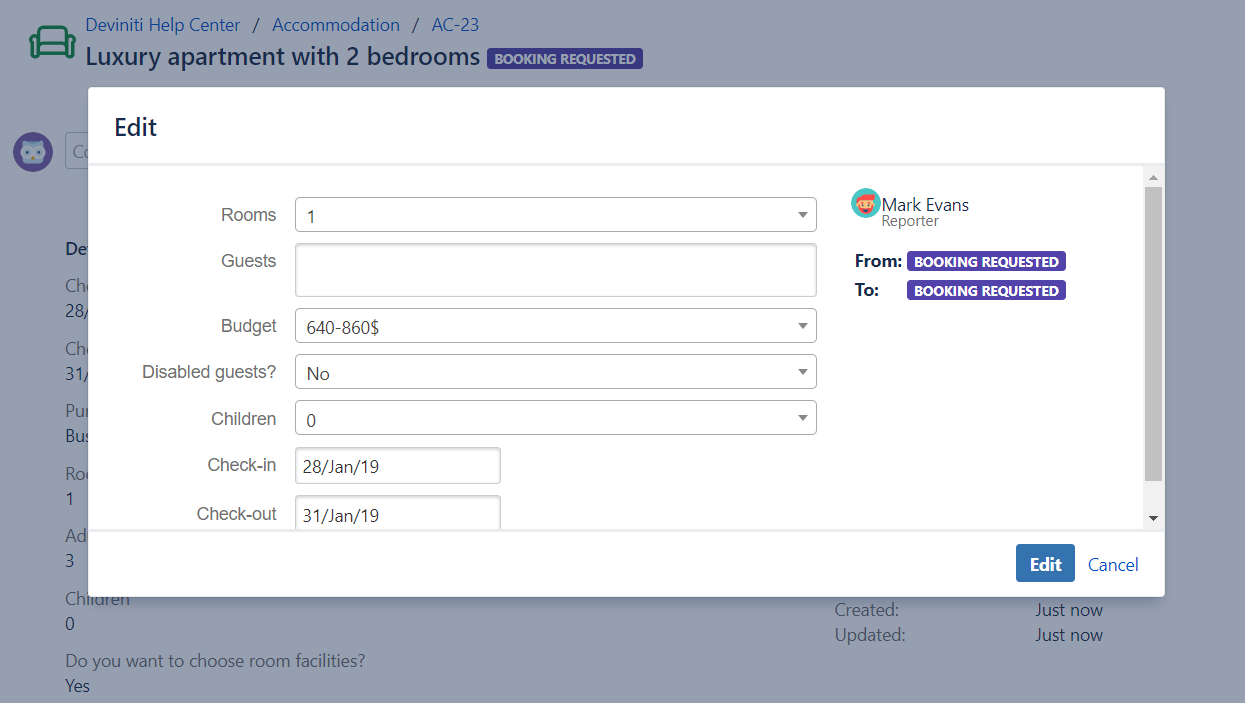Open the AC-23 breadcrumb link
Image resolution: width=1245 pixels, height=703 pixels.
coord(455,25)
